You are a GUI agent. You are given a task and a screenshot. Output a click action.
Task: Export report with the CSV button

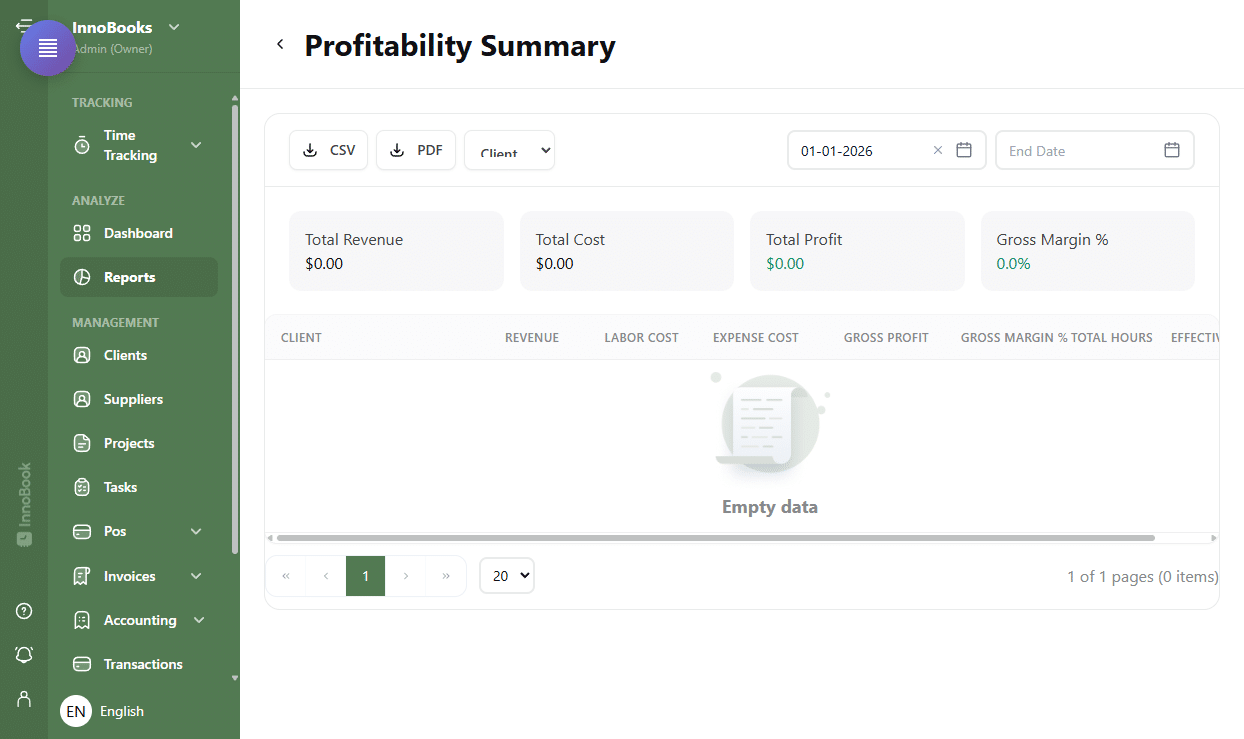pyautogui.click(x=328, y=150)
